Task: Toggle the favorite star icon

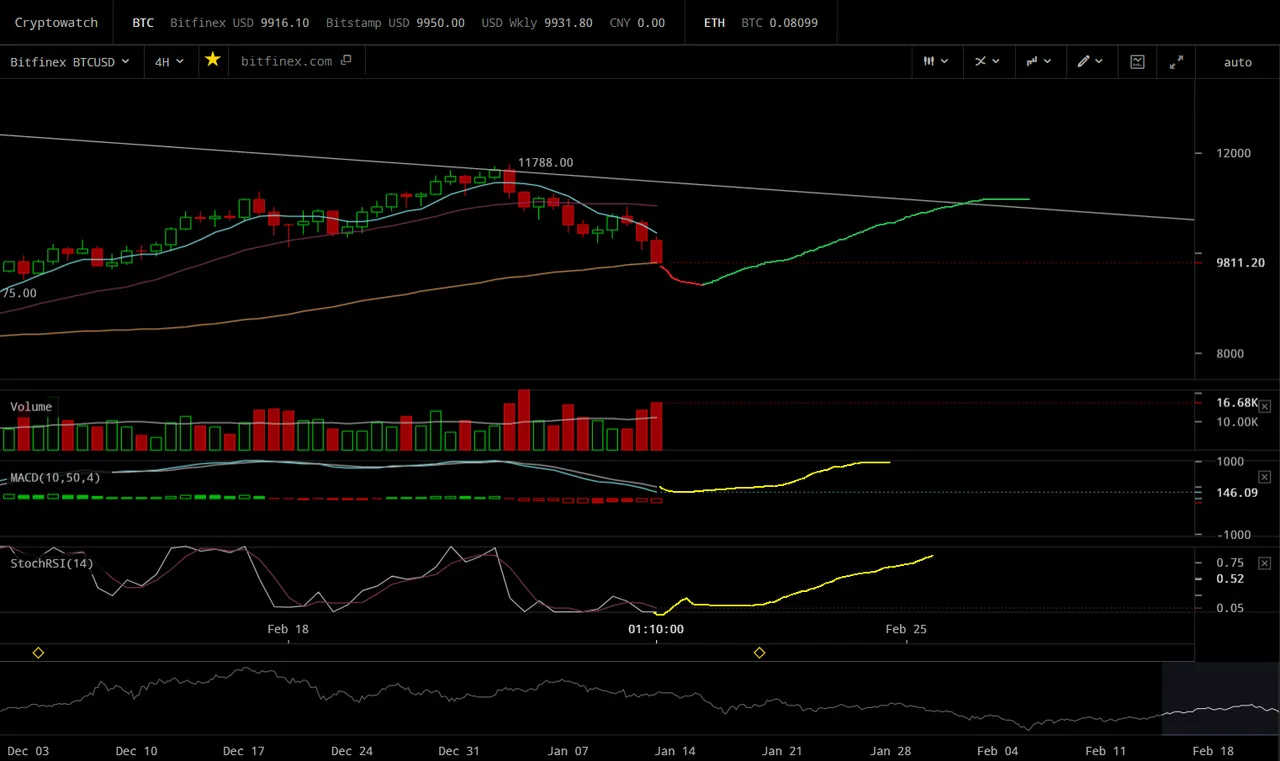Action: click(212, 60)
